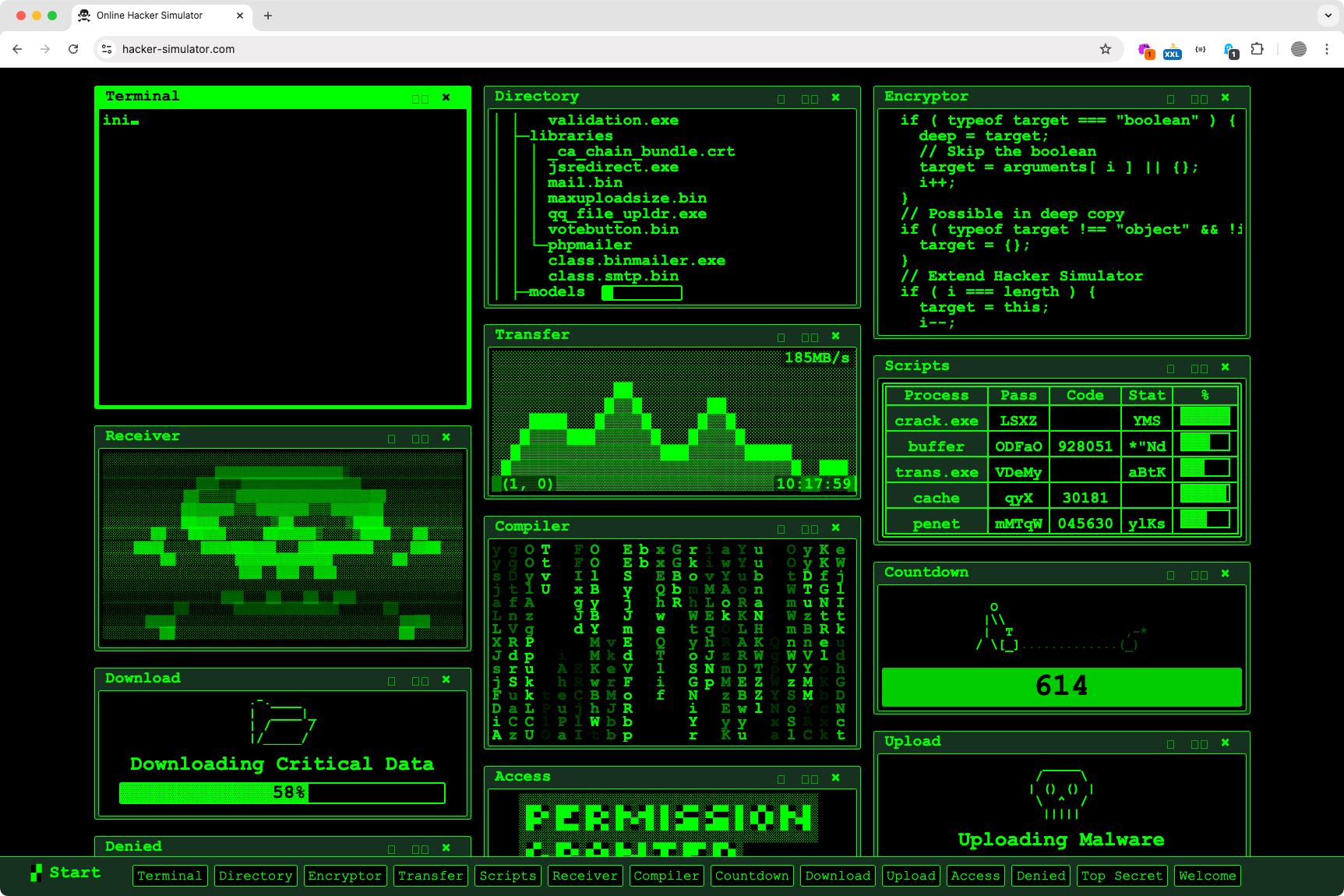Open Countdown from the taskbar
The image size is (1344, 896).
752,876
